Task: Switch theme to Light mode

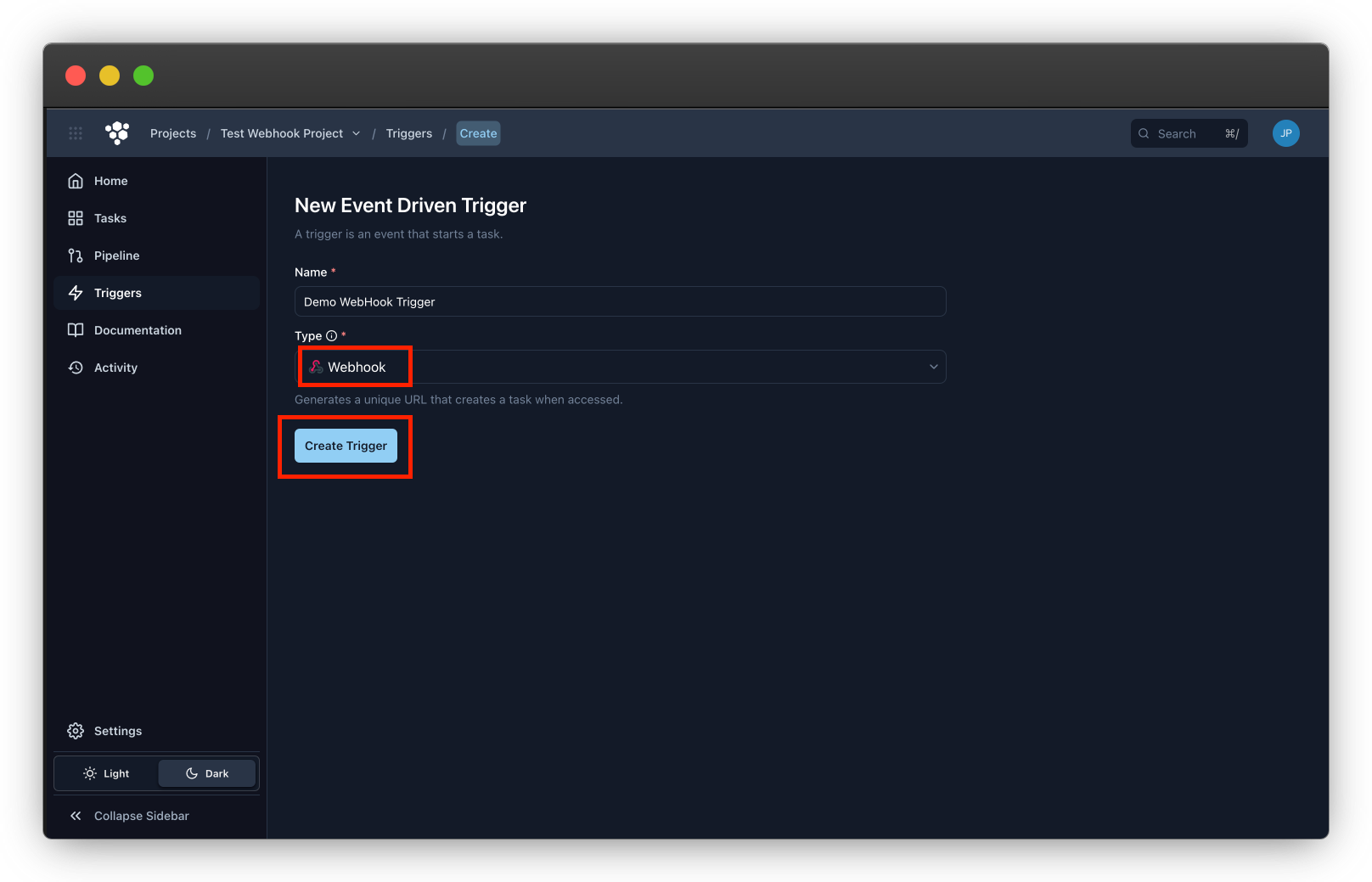Action: (106, 773)
